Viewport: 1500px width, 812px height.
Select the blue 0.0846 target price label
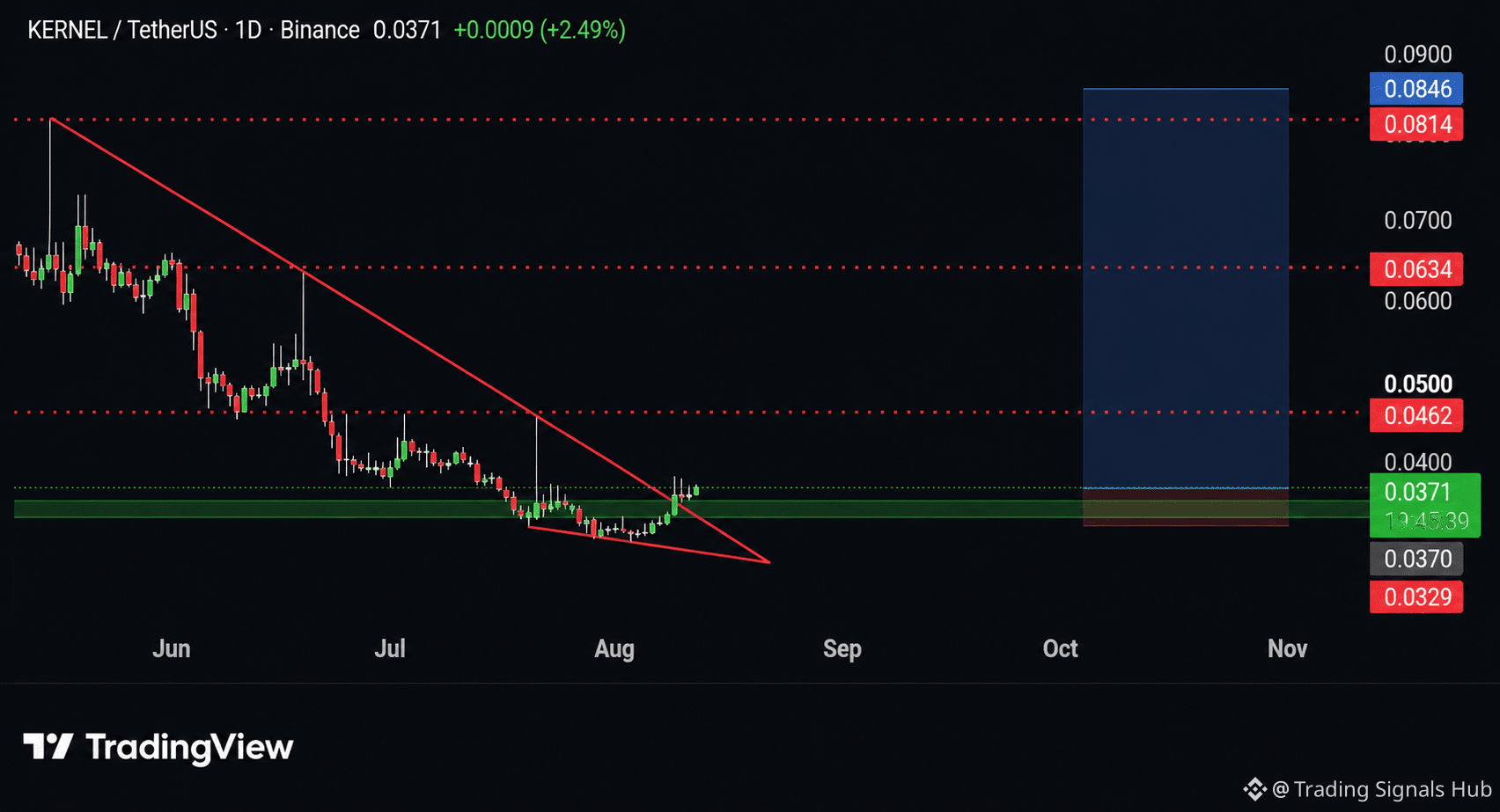tap(1416, 89)
